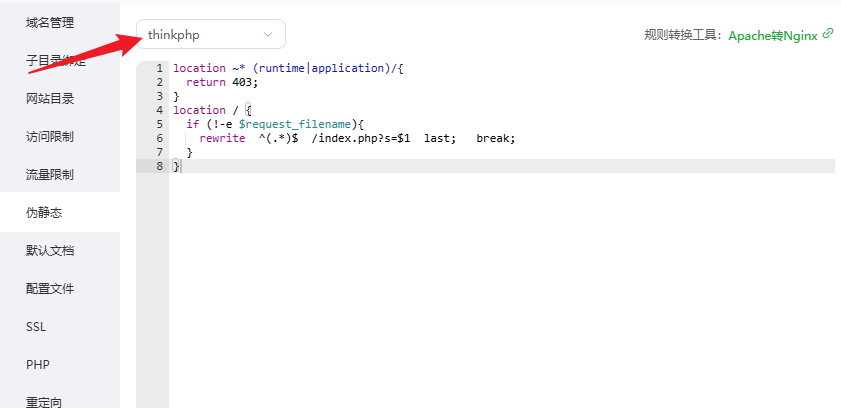Screen dimensions: 841x408
Task: Open 默认文档 settings
Action: (49, 250)
